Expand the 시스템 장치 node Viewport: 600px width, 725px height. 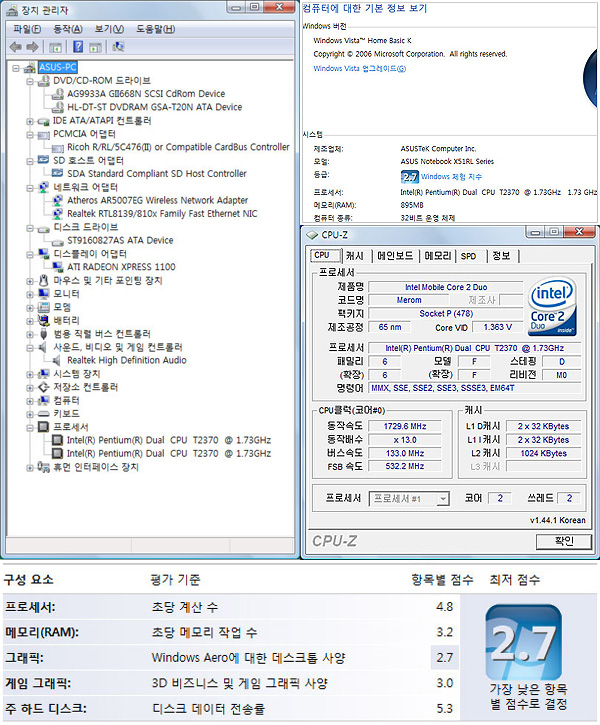tap(30, 375)
